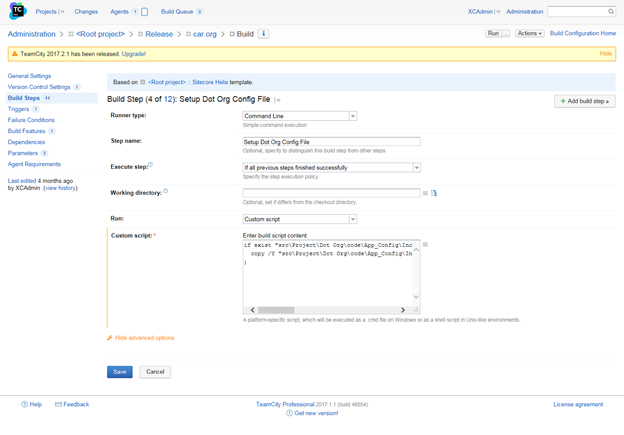Click the Upgrade link in banner
Image resolution: width=624 pixels, height=435 pixels.
[134, 54]
